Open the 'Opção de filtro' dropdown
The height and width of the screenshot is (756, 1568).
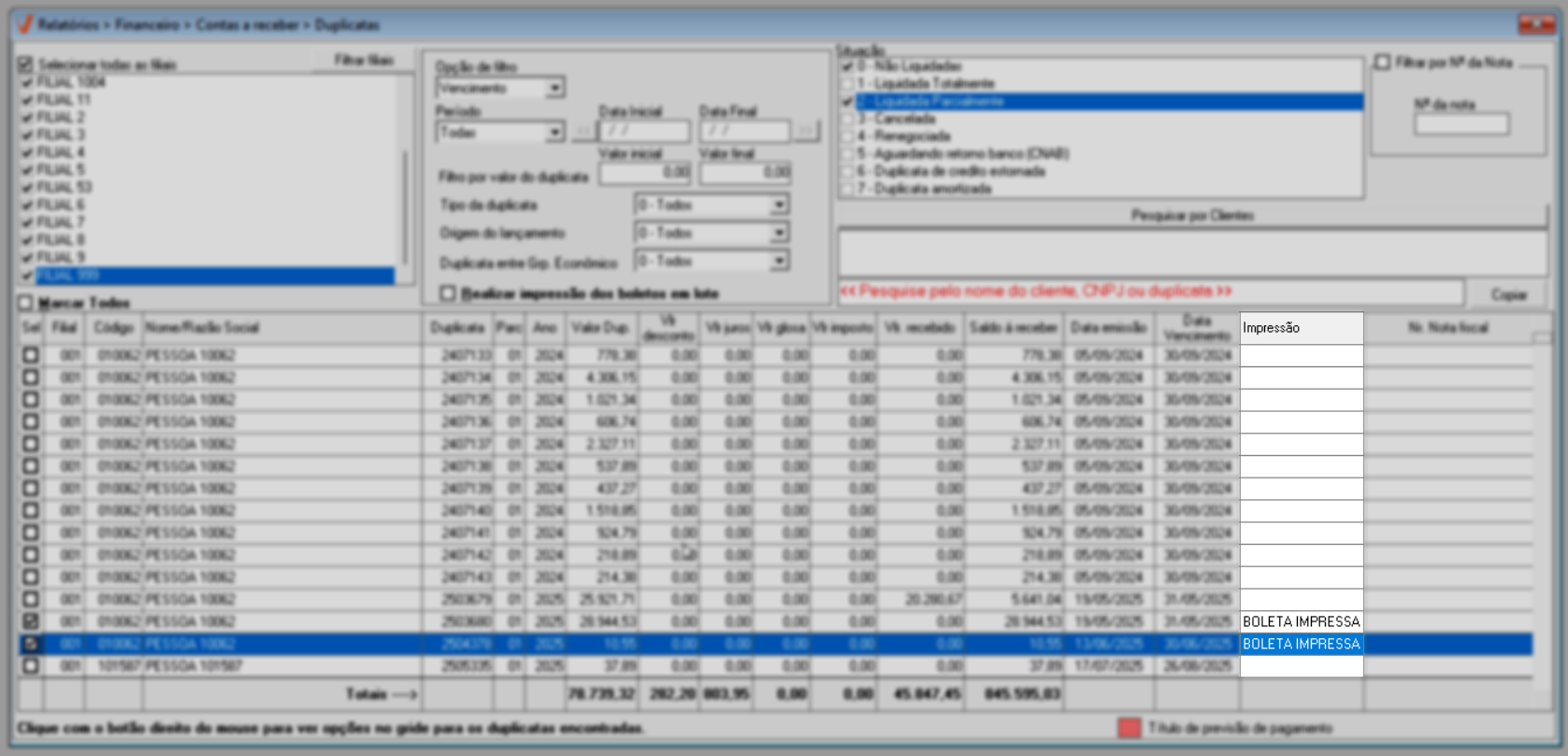pos(555,88)
